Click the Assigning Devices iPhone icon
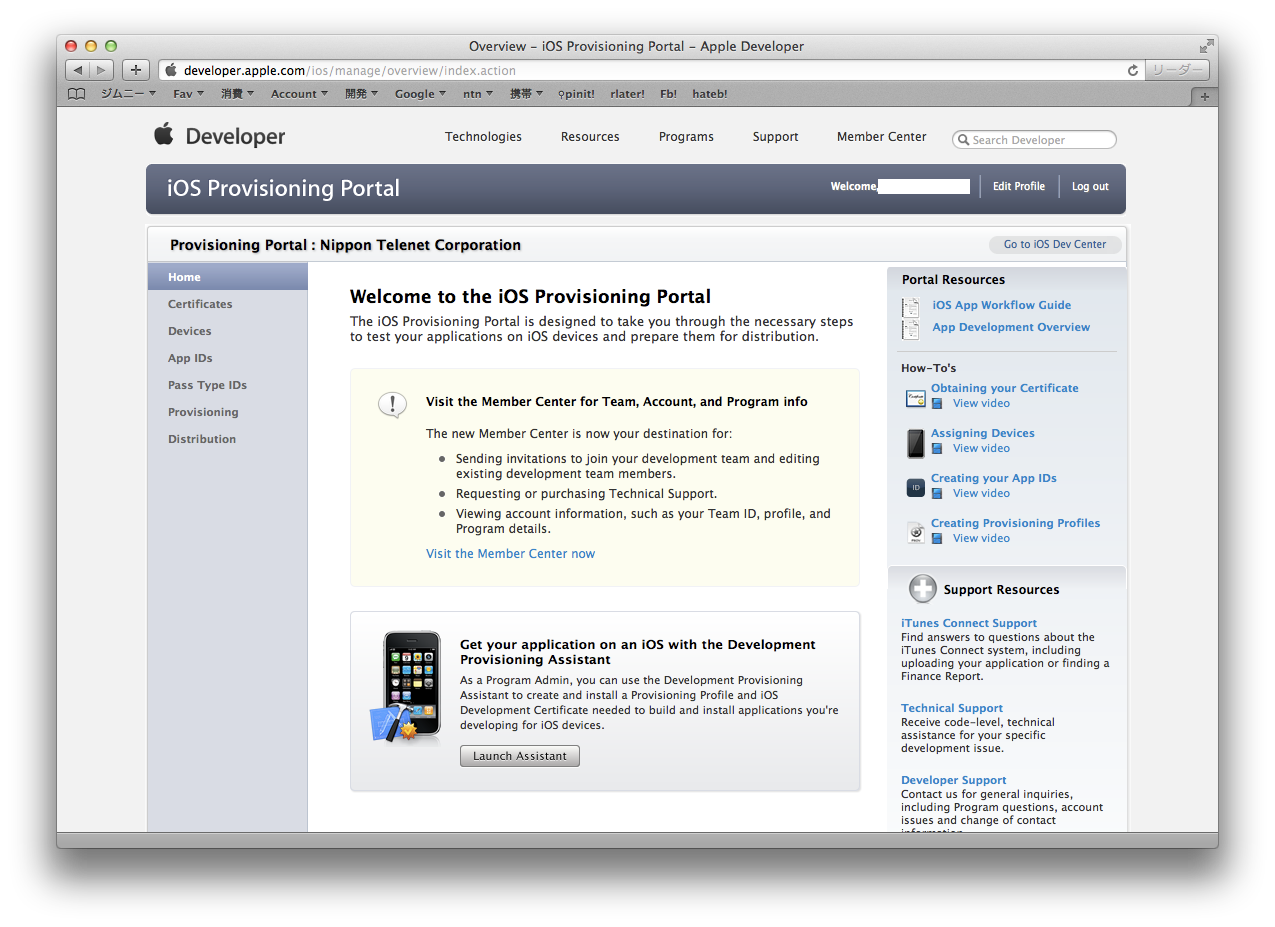Image resolution: width=1275 pixels, height=927 pixels. [x=915, y=443]
